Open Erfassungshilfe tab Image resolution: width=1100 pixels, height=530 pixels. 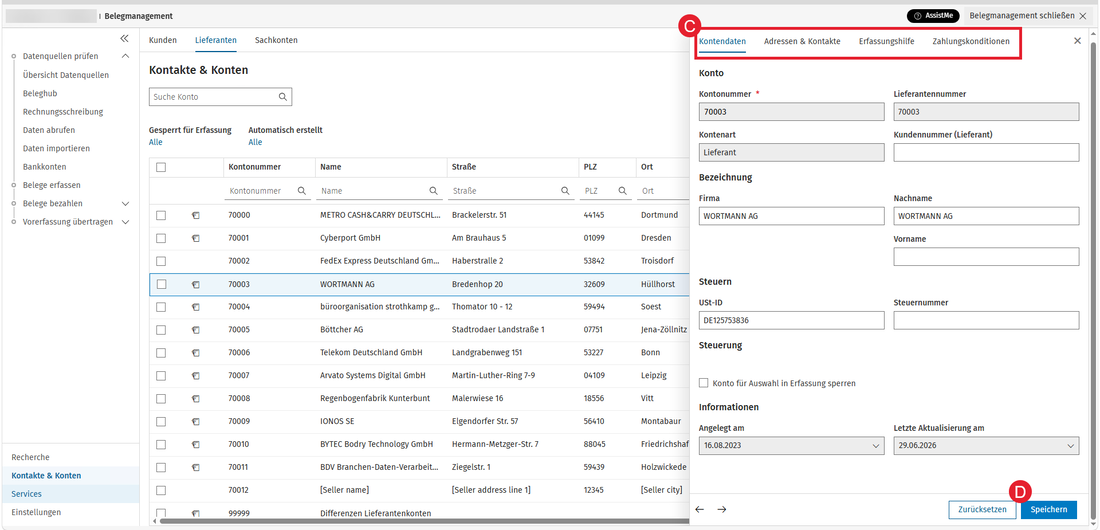tap(887, 41)
